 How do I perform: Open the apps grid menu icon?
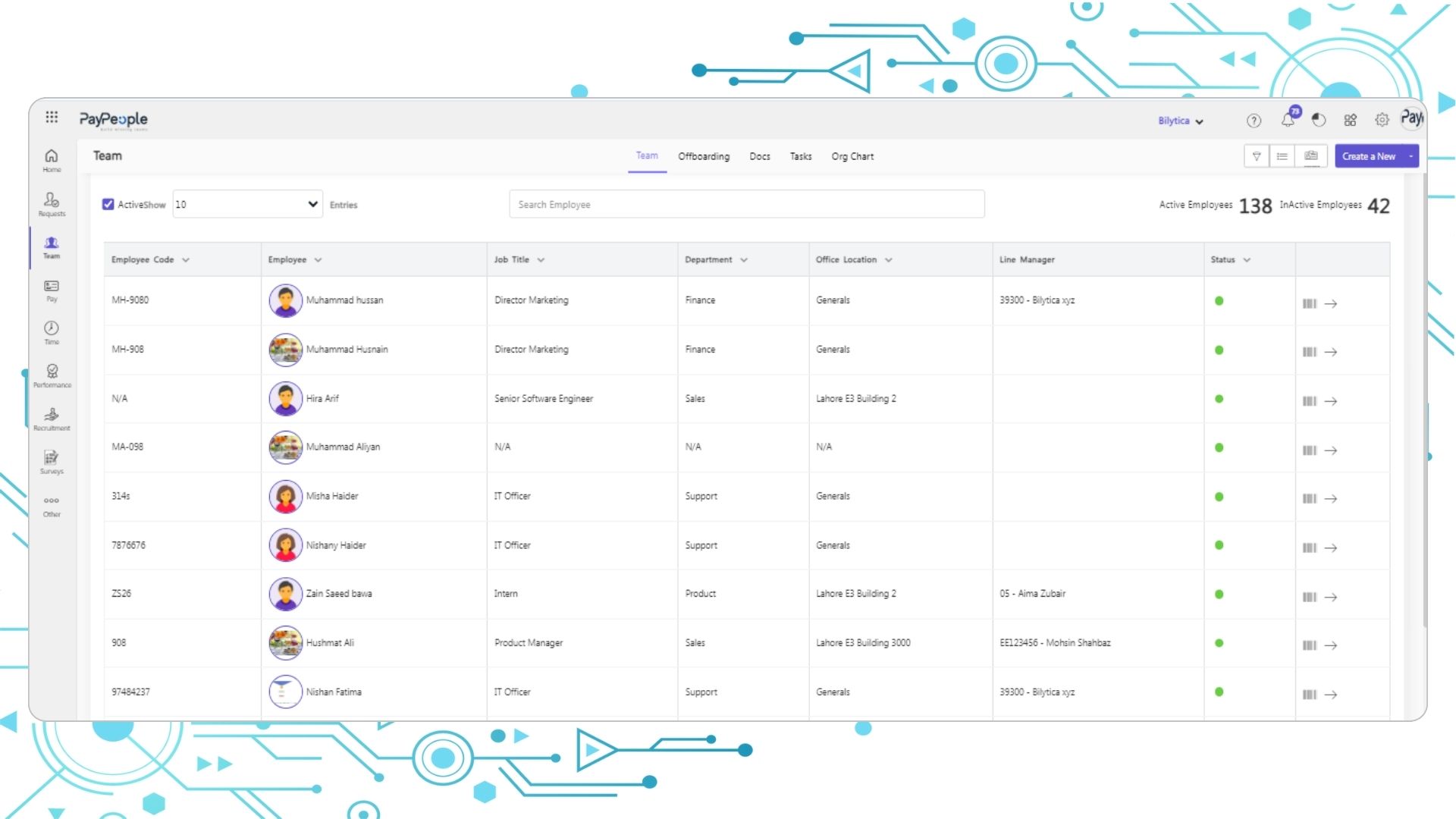tap(52, 117)
